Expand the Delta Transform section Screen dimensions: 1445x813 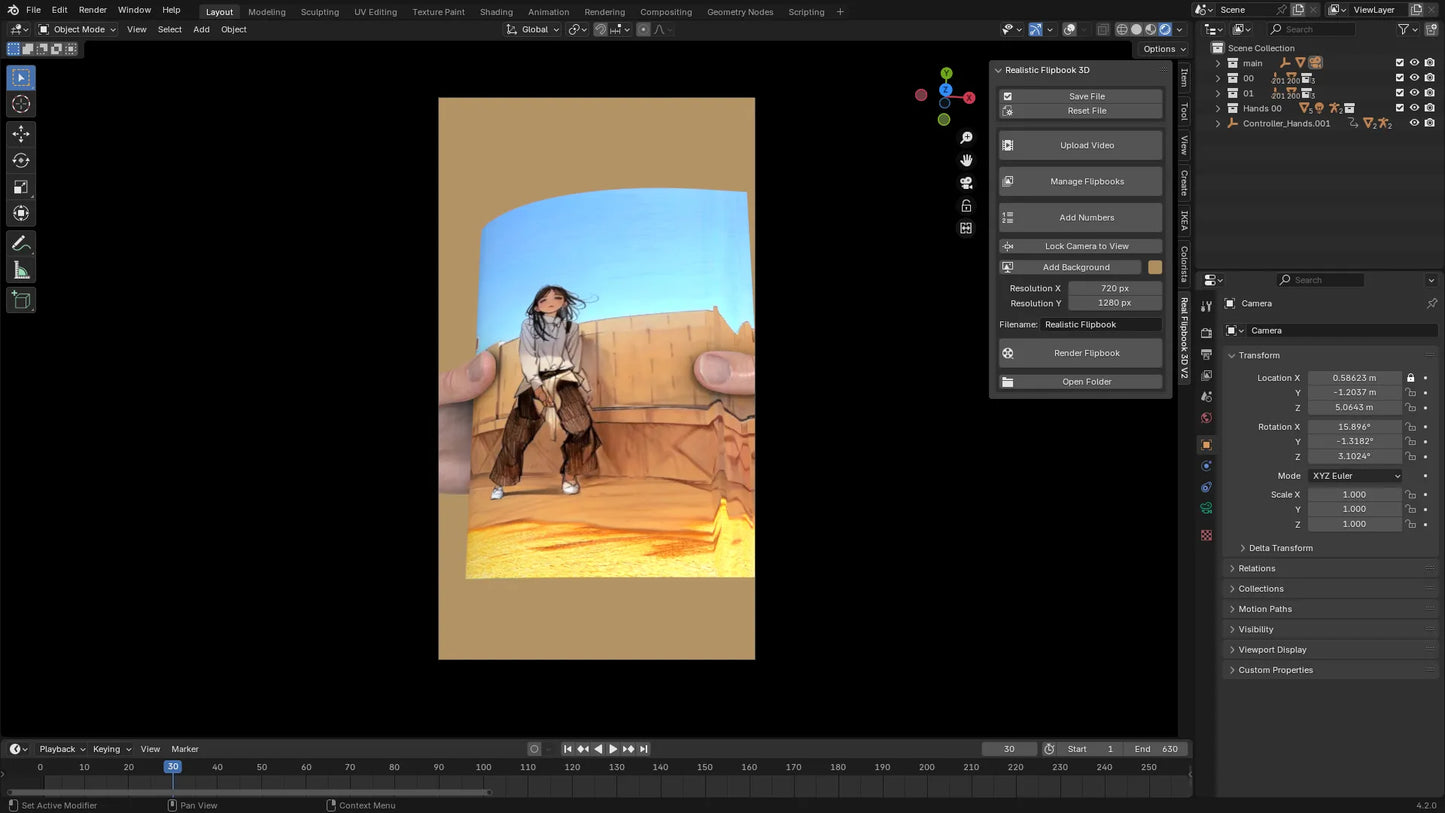1279,548
